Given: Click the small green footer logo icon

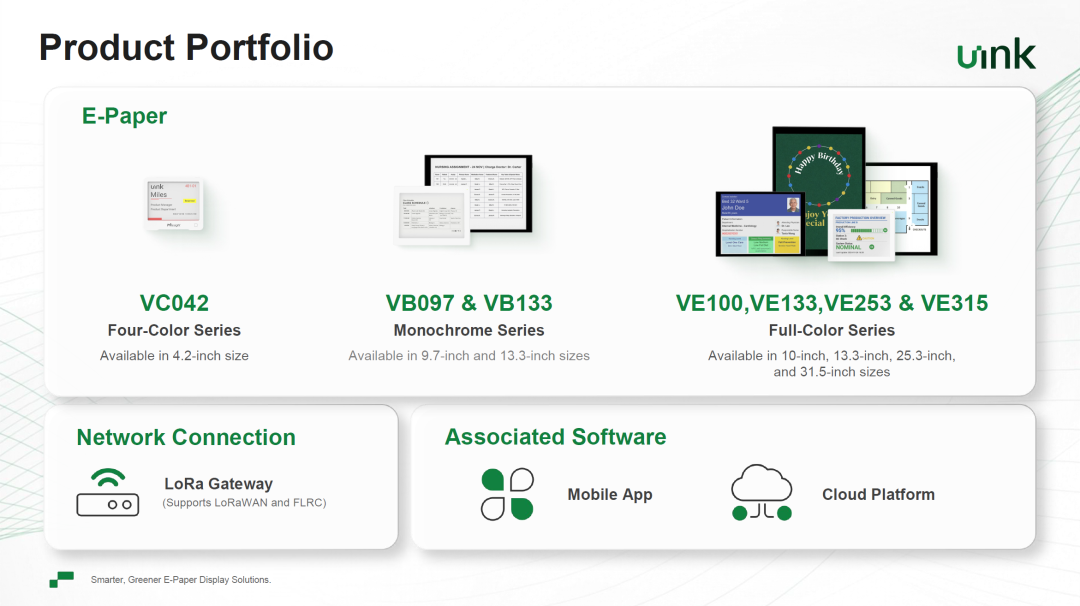Looking at the screenshot, I should pyautogui.click(x=61, y=579).
